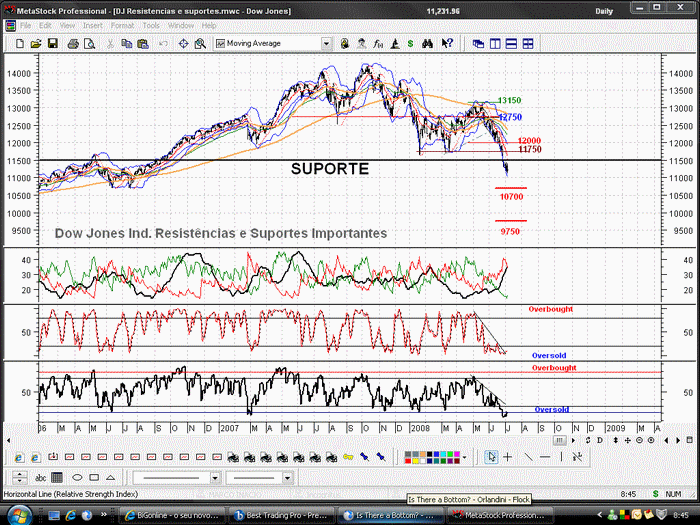Select the vertical line tool
Screen dimensions: 700x525
point(561,457)
